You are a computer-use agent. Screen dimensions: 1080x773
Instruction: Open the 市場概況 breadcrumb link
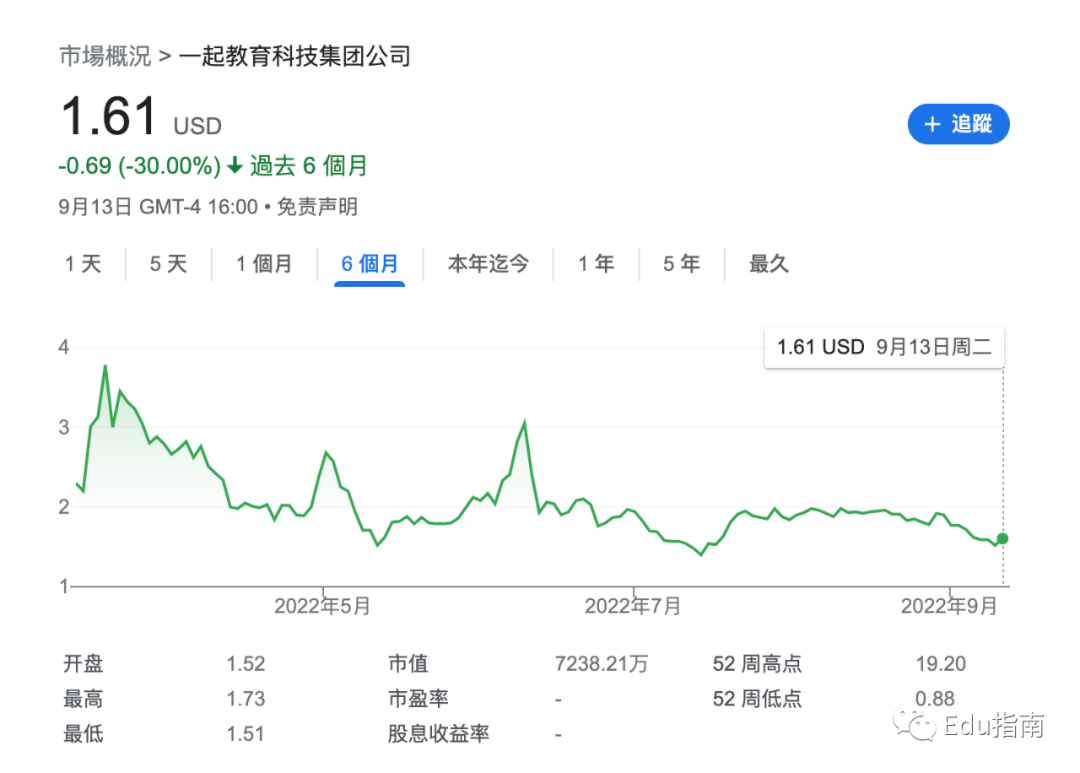[x=105, y=56]
